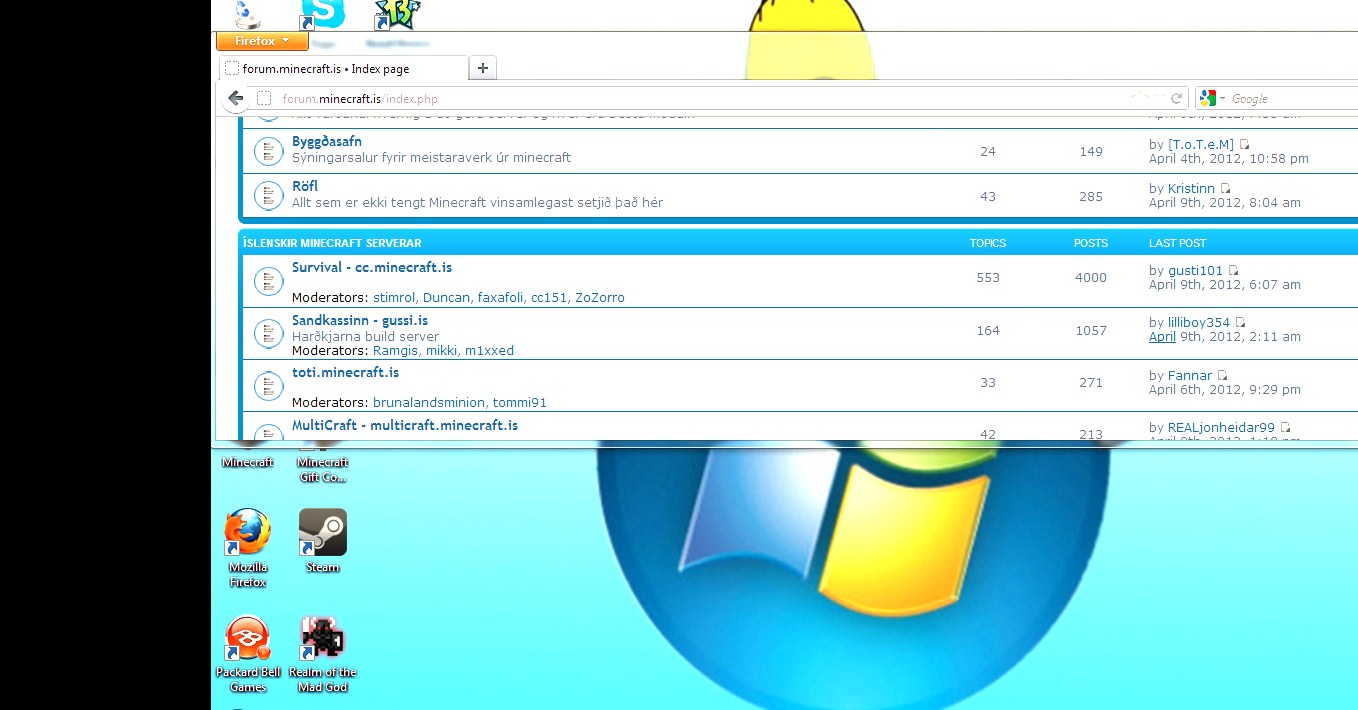Select the forum.minecraft.is Index page tab

pos(340,69)
